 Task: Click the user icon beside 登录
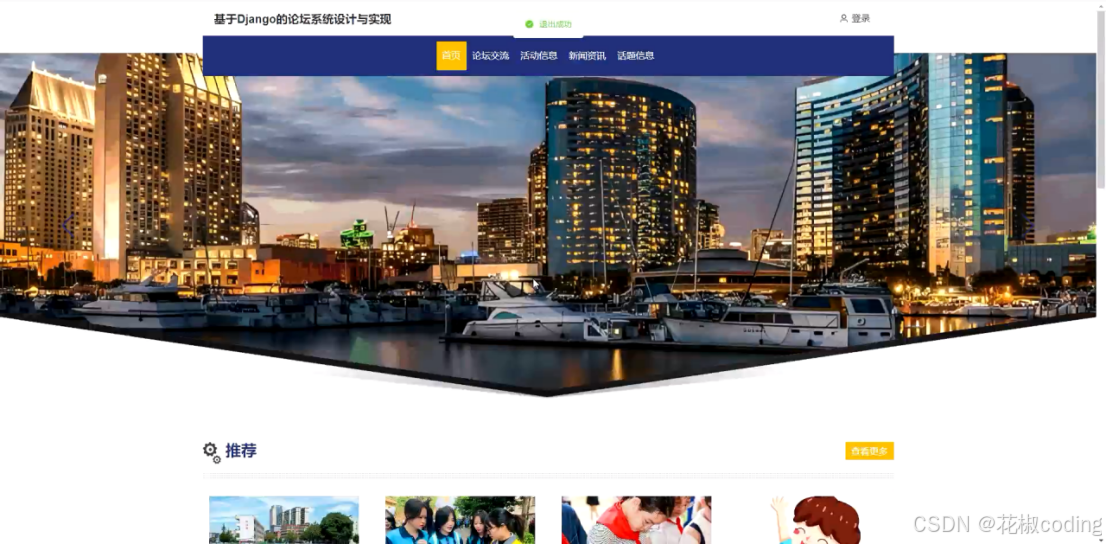[x=844, y=18]
